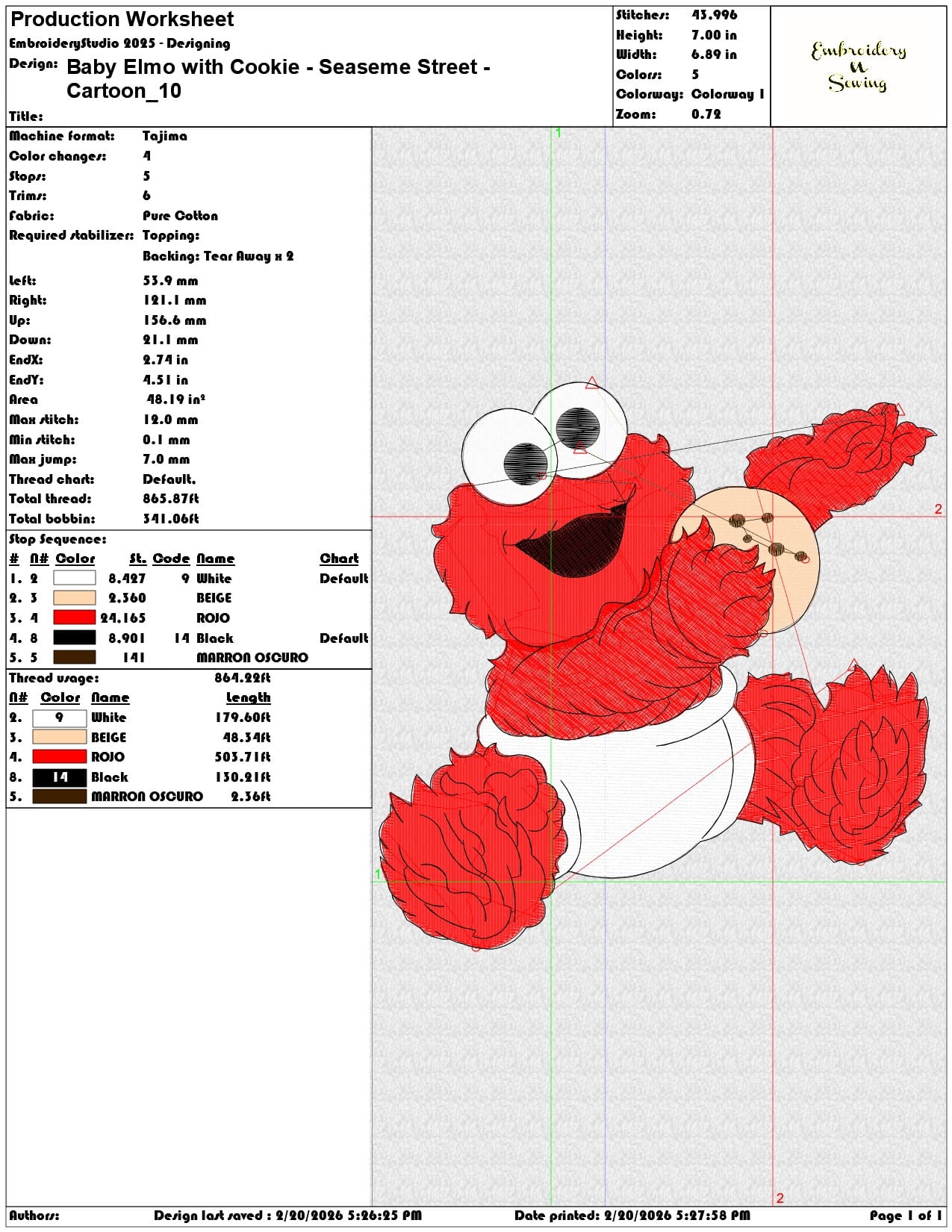Click the Fabric value Pure Cotton

tap(180, 216)
